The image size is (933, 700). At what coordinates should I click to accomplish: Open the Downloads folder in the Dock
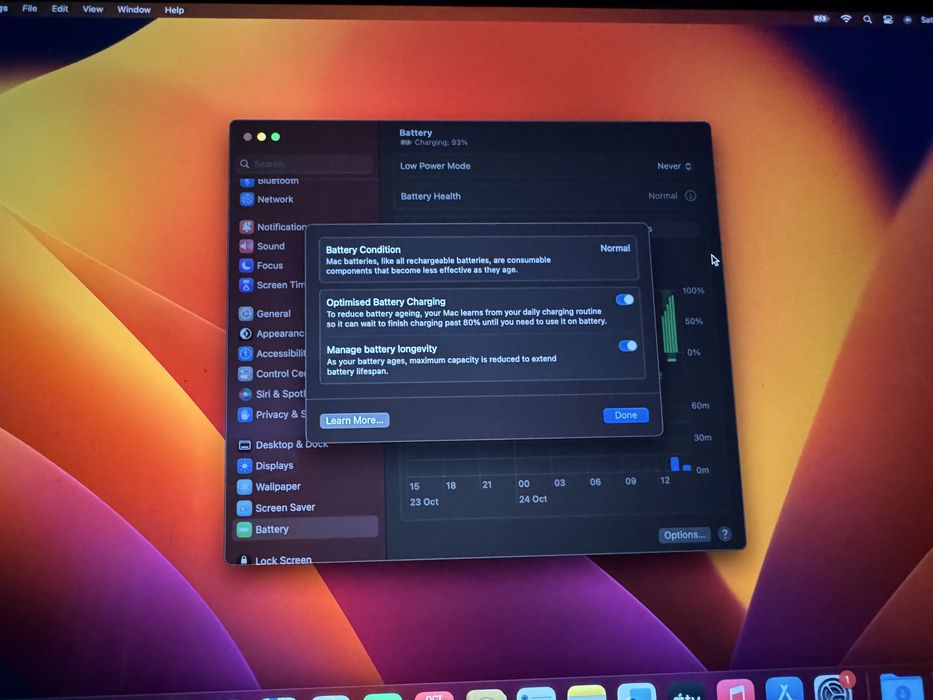pyautogui.click(x=900, y=687)
